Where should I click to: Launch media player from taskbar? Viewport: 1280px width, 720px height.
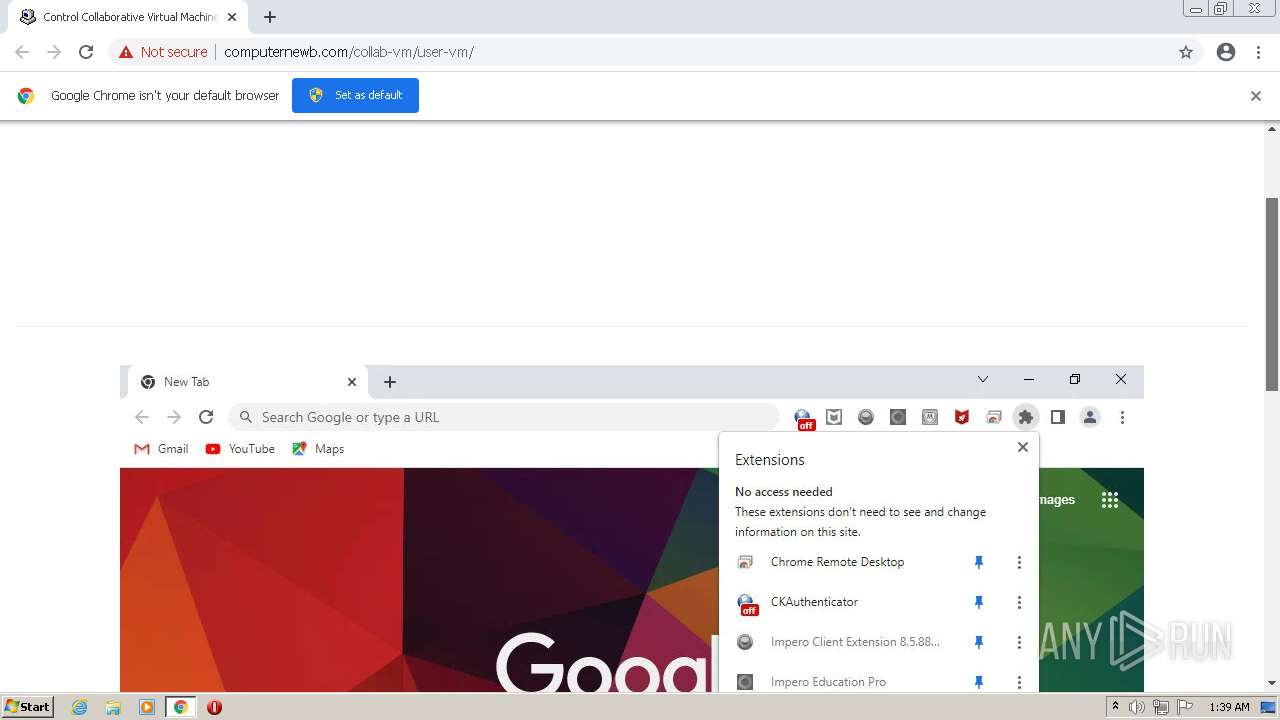147,707
